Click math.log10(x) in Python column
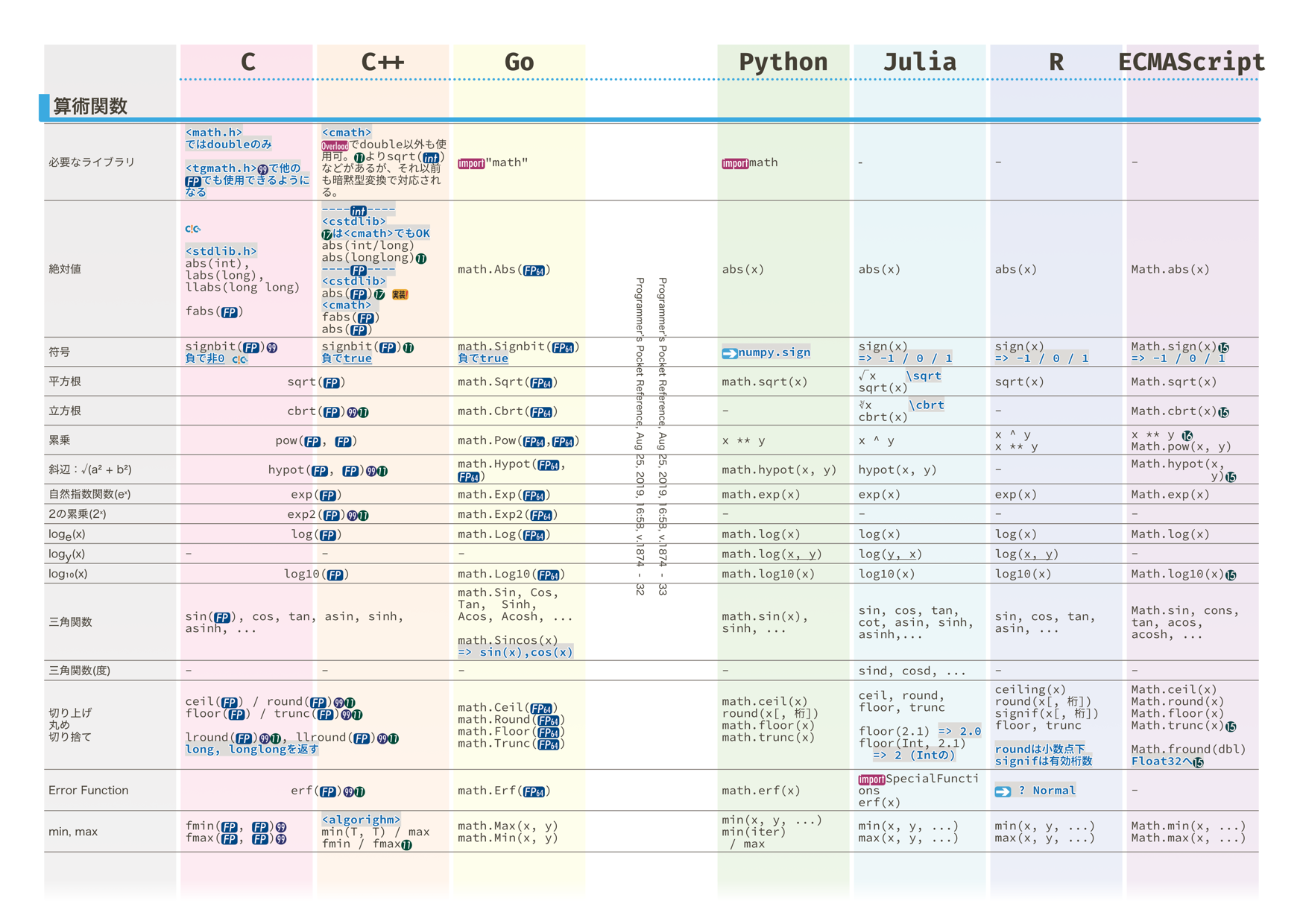1303x924 pixels. [x=769, y=574]
